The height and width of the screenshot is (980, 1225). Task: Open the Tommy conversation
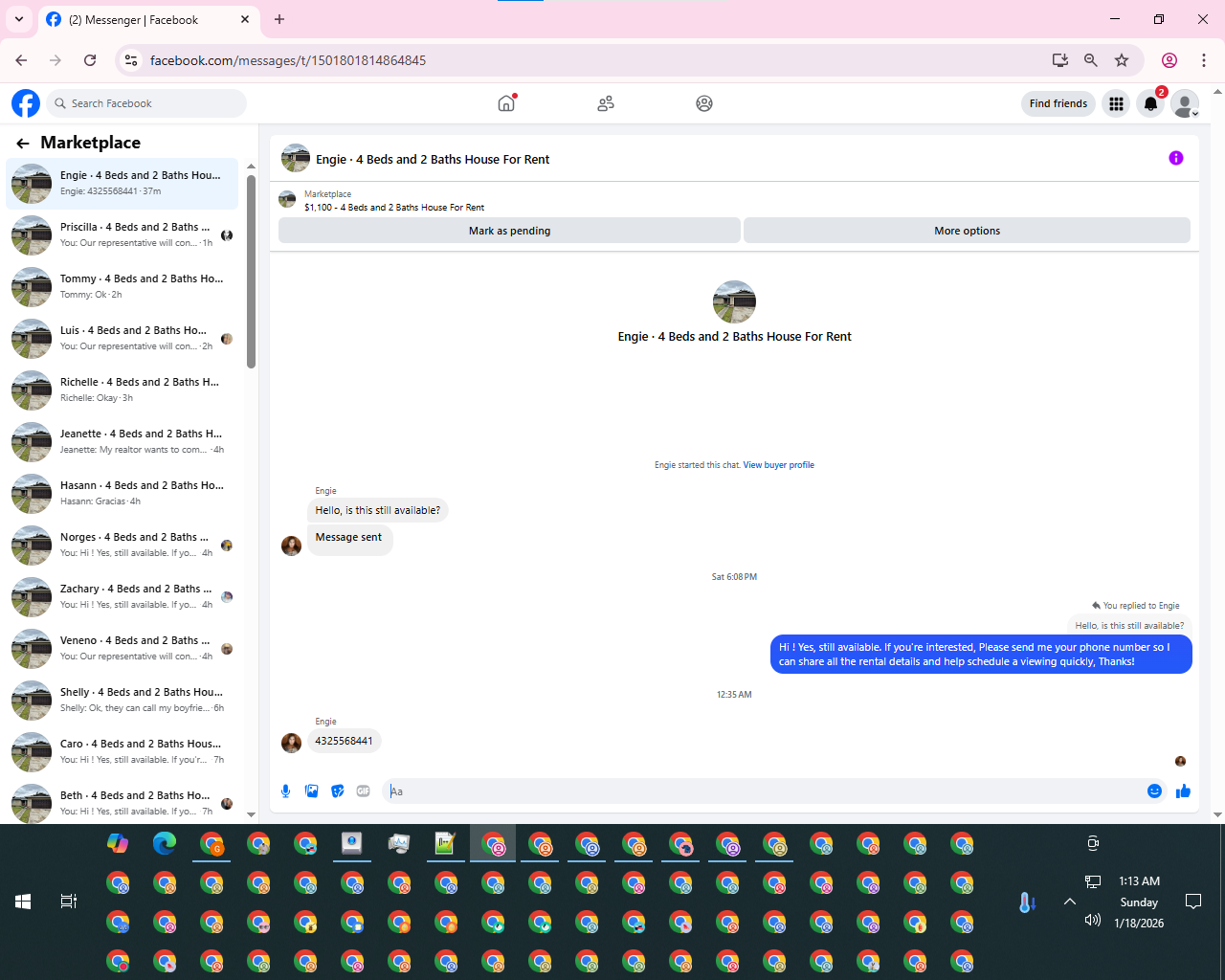(122, 287)
